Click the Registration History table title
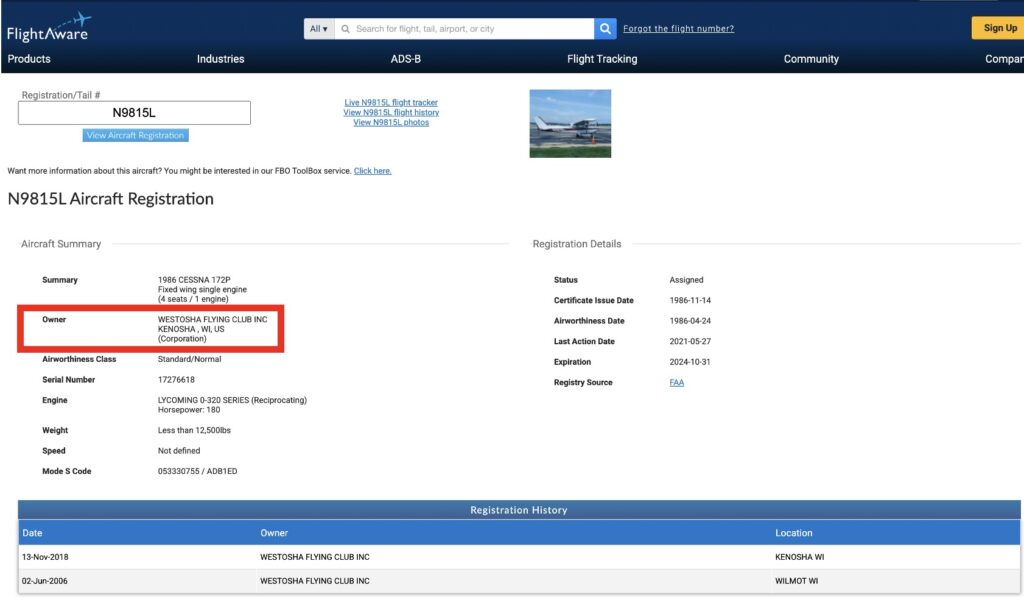Screen dimensions: 1024x597 click(519, 510)
